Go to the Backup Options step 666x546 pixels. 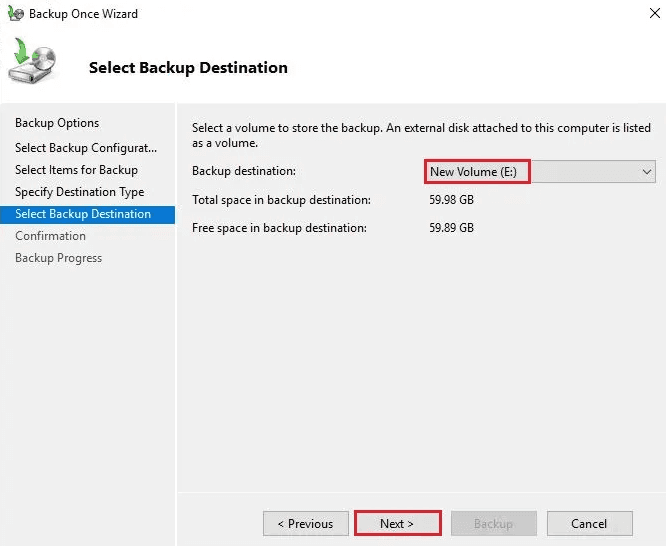[57, 123]
